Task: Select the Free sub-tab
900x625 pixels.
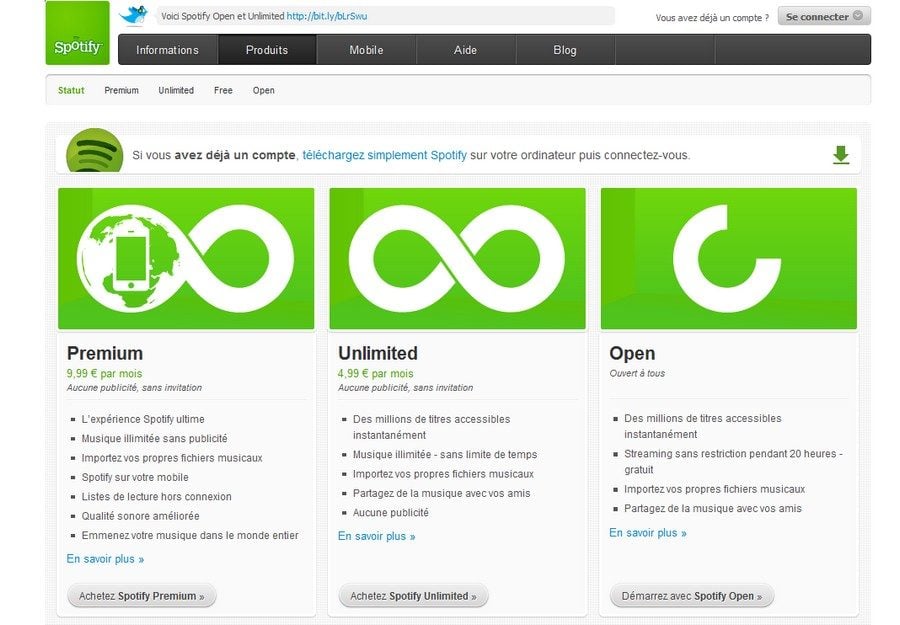Action: (223, 91)
